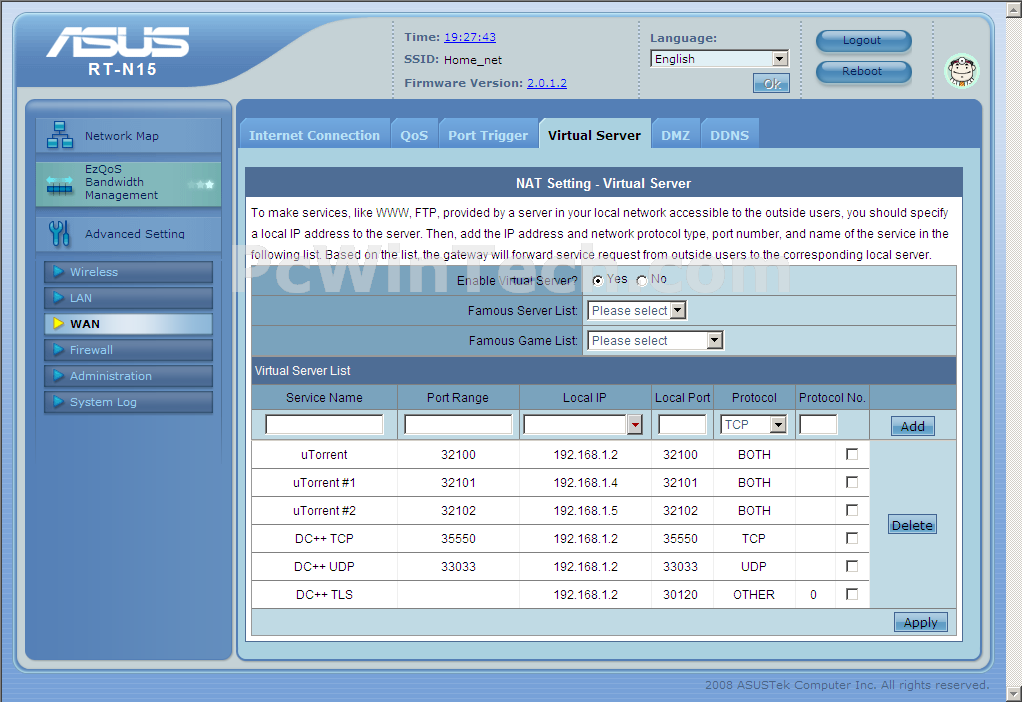Click the Local Port input field
The image size is (1022, 702).
click(x=682, y=425)
